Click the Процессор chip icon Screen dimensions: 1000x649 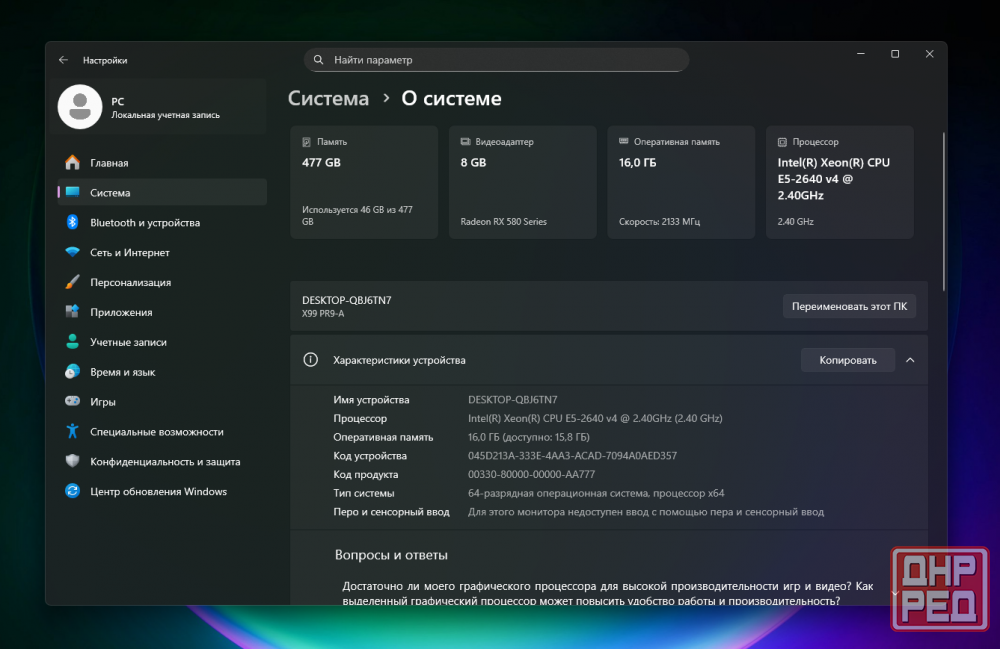pos(783,142)
